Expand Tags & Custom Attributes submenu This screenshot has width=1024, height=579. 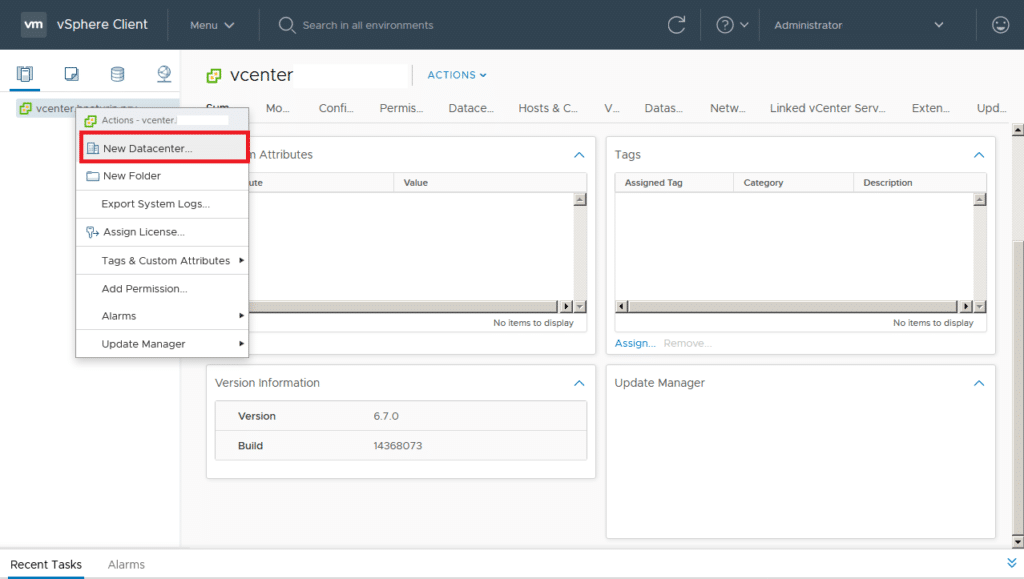pyautogui.click(x=162, y=260)
